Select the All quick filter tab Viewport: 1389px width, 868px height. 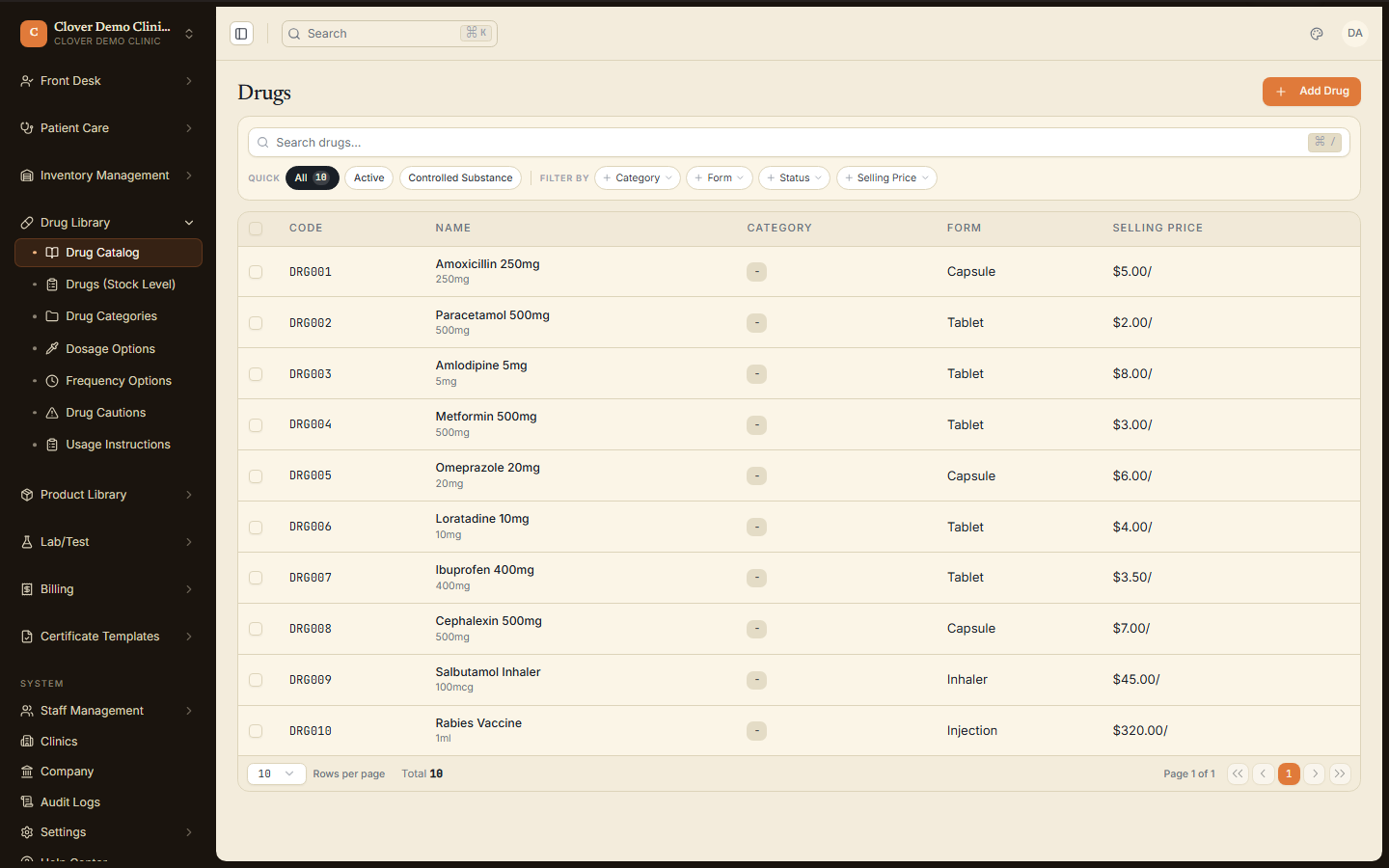pyautogui.click(x=313, y=178)
